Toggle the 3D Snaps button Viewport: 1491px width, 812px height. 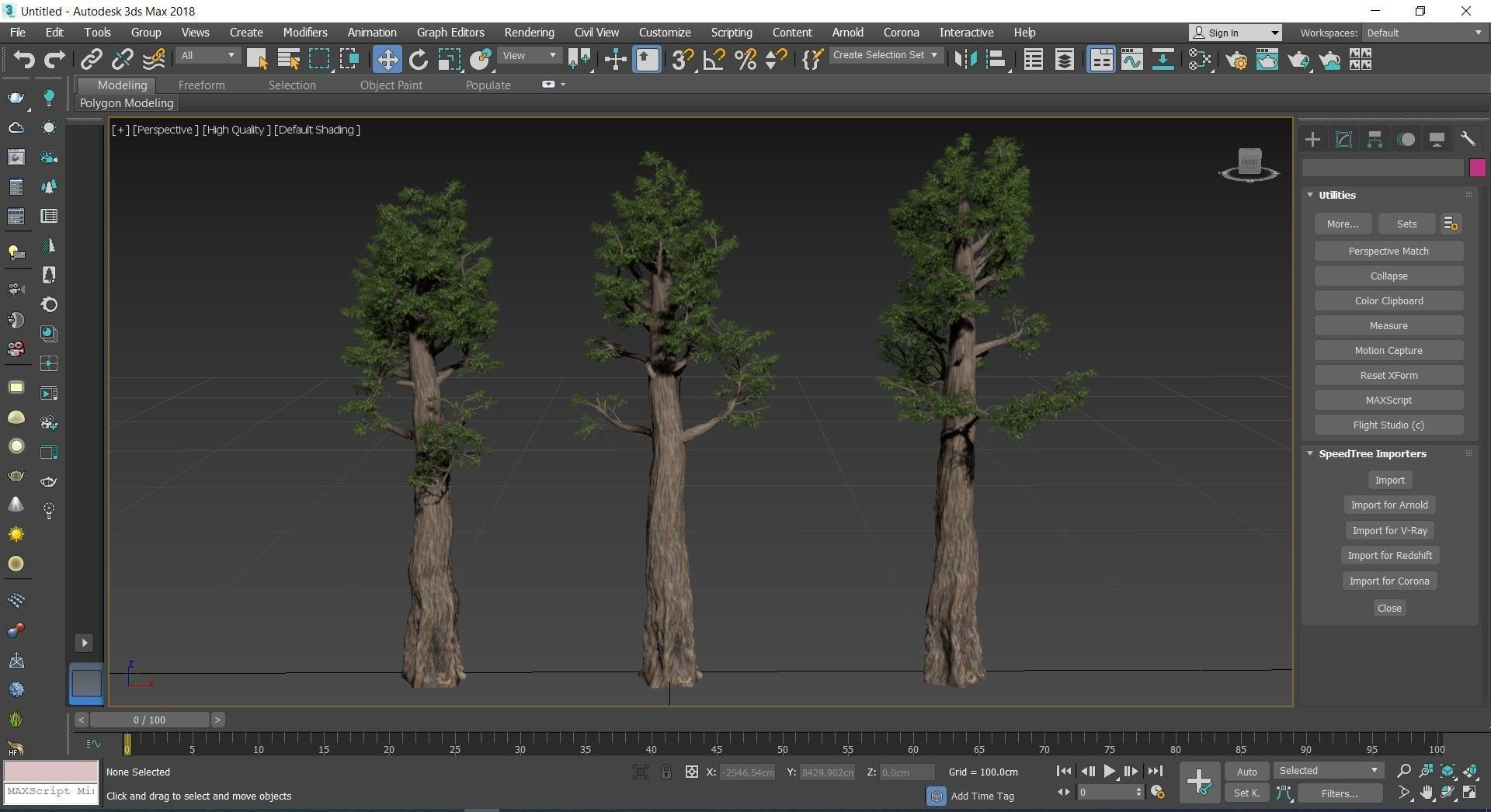(683, 59)
